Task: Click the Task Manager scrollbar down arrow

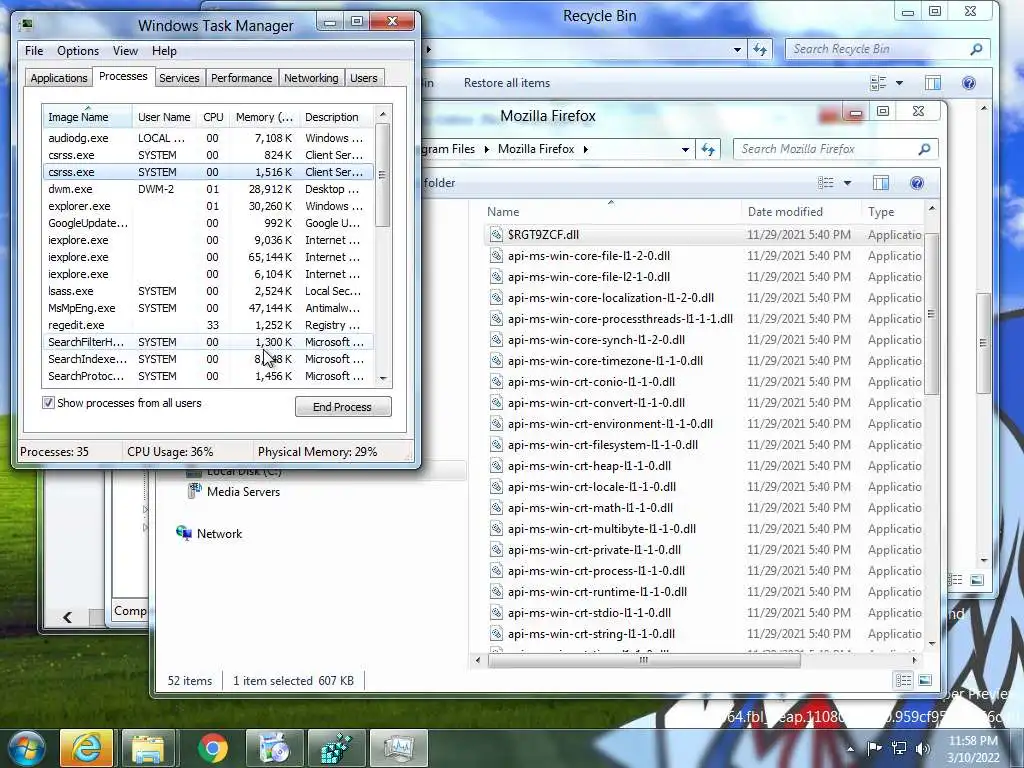Action: click(x=383, y=378)
